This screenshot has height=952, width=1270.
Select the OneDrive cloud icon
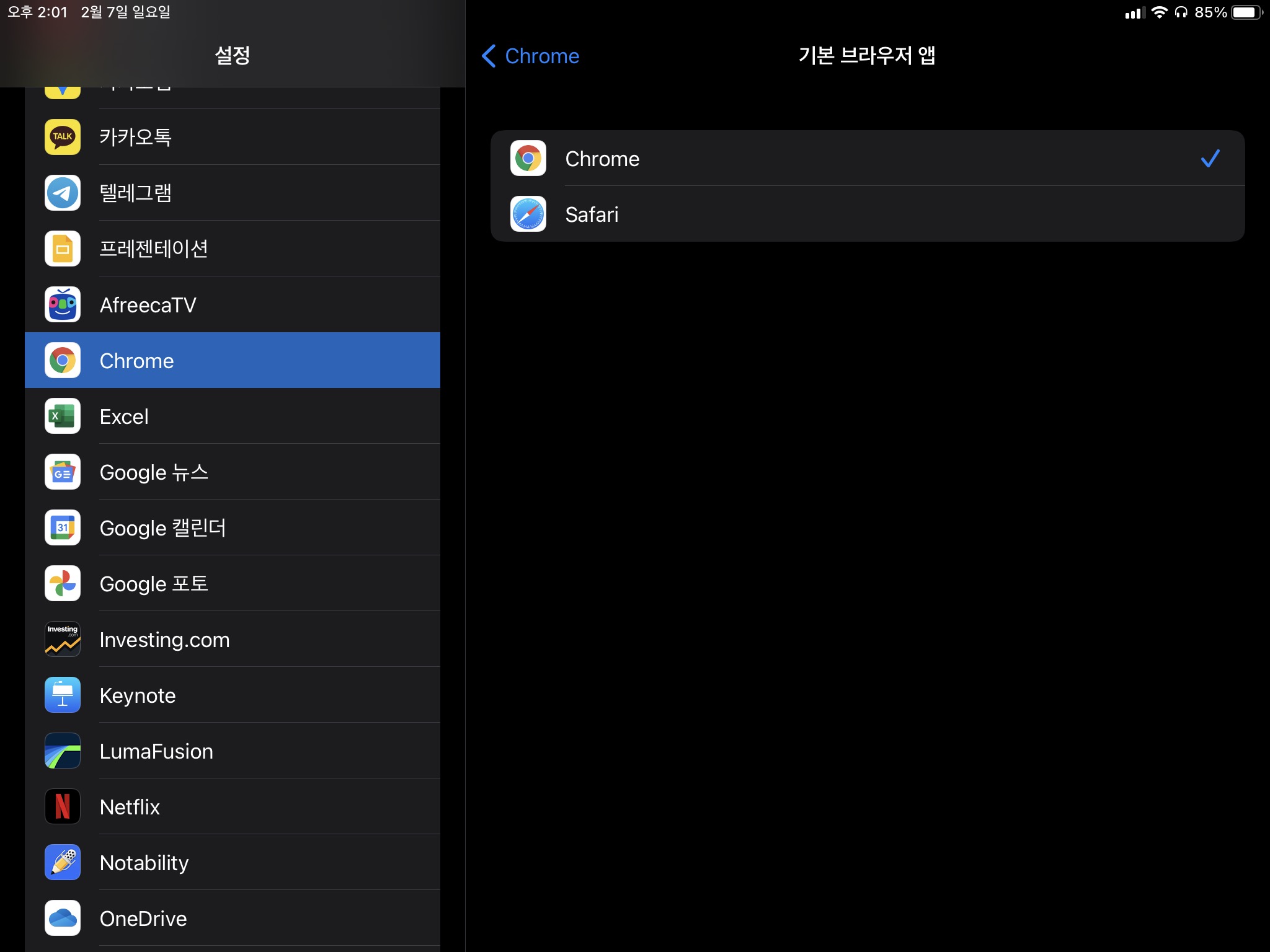[x=63, y=918]
